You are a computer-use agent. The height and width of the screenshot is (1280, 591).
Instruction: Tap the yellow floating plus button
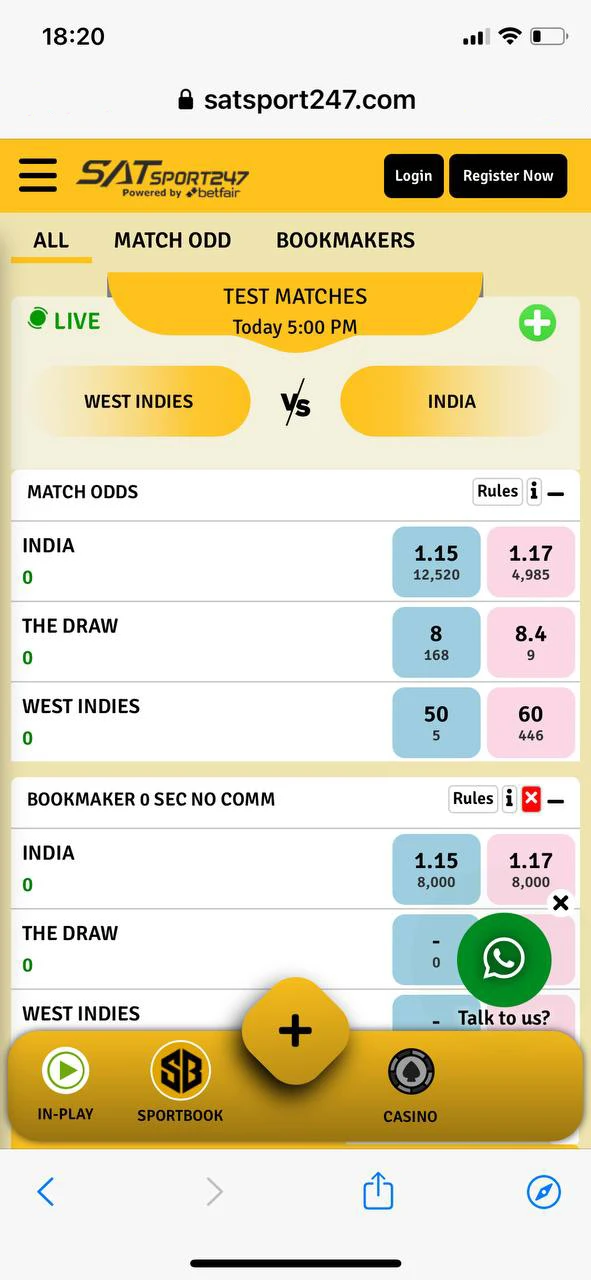[295, 1029]
